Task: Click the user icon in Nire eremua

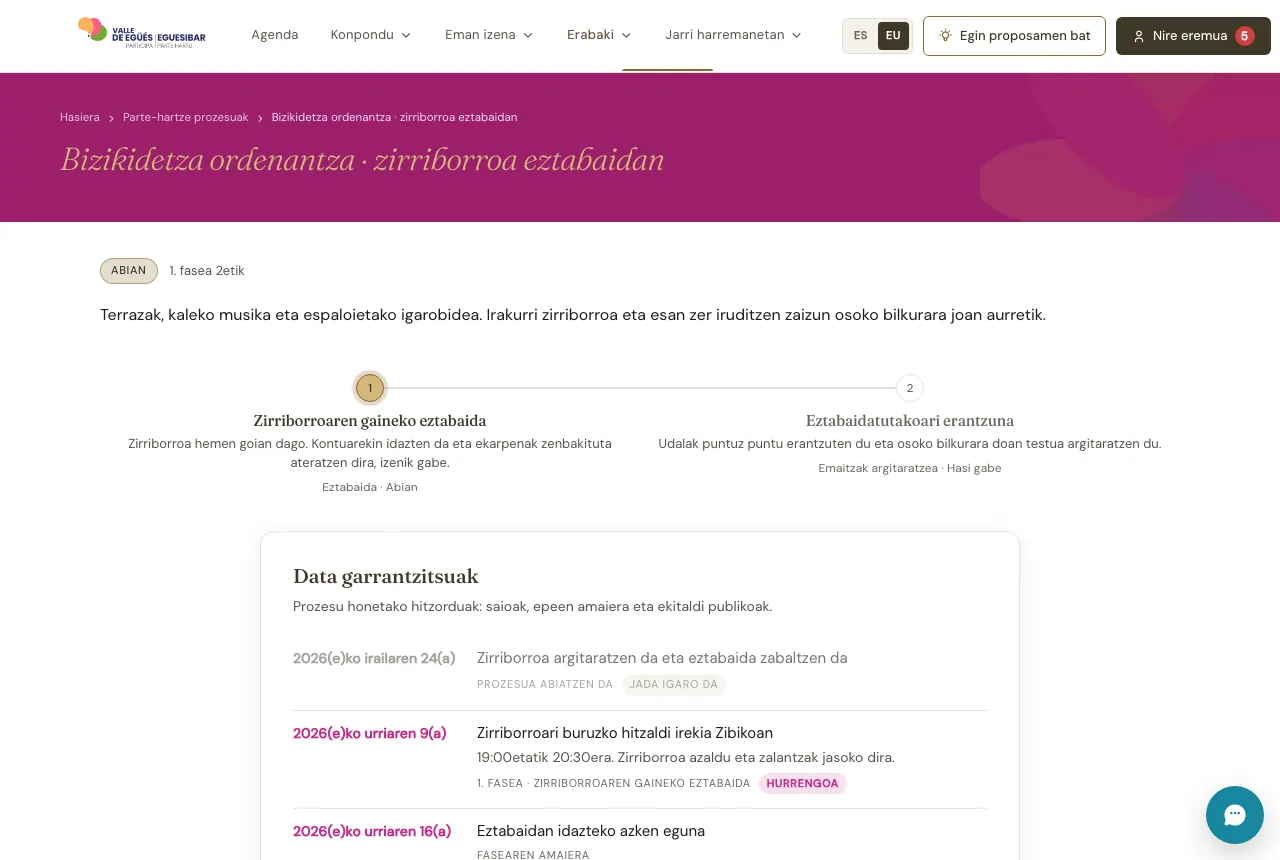Action: click(1139, 36)
